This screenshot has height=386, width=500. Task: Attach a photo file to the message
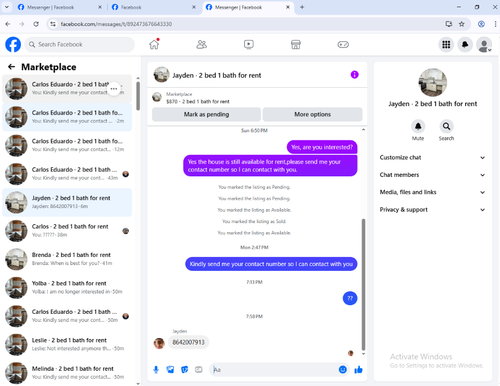pos(170,370)
